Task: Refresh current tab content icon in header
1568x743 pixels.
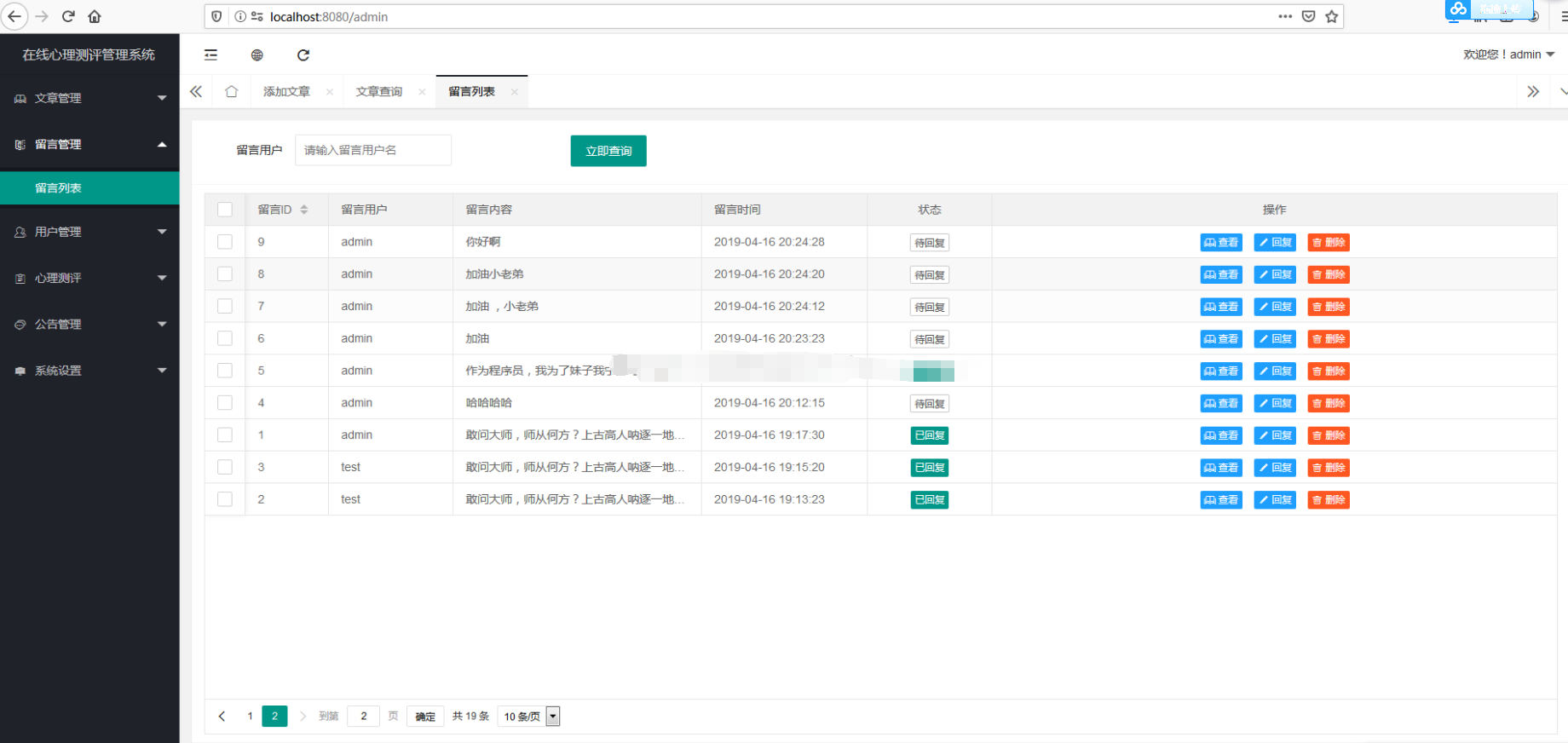Action: (303, 55)
